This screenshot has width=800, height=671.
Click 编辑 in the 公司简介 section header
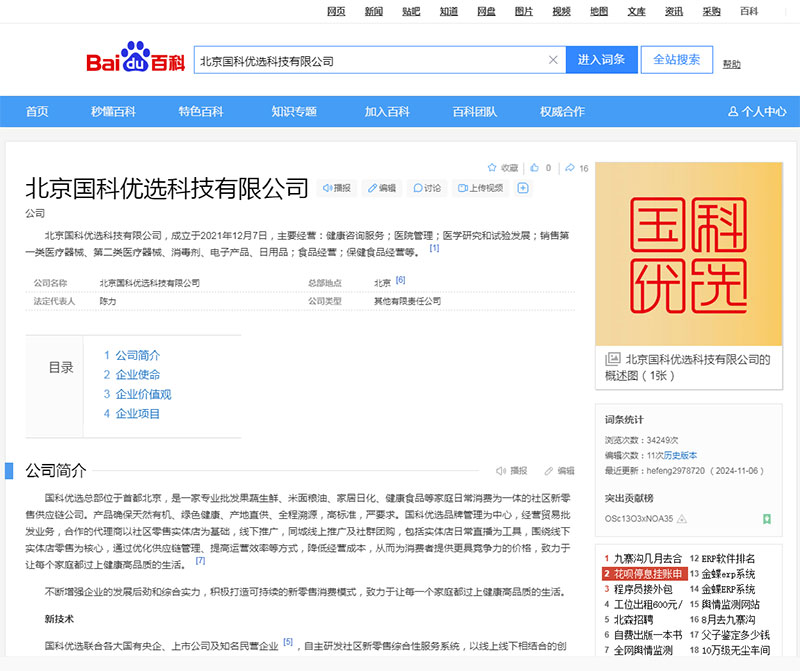559,470
